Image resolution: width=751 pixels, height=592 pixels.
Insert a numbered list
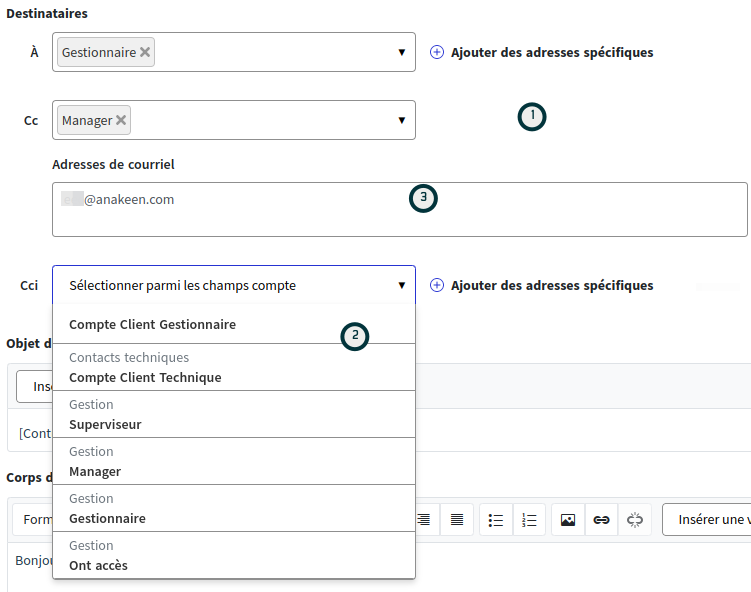(530, 520)
